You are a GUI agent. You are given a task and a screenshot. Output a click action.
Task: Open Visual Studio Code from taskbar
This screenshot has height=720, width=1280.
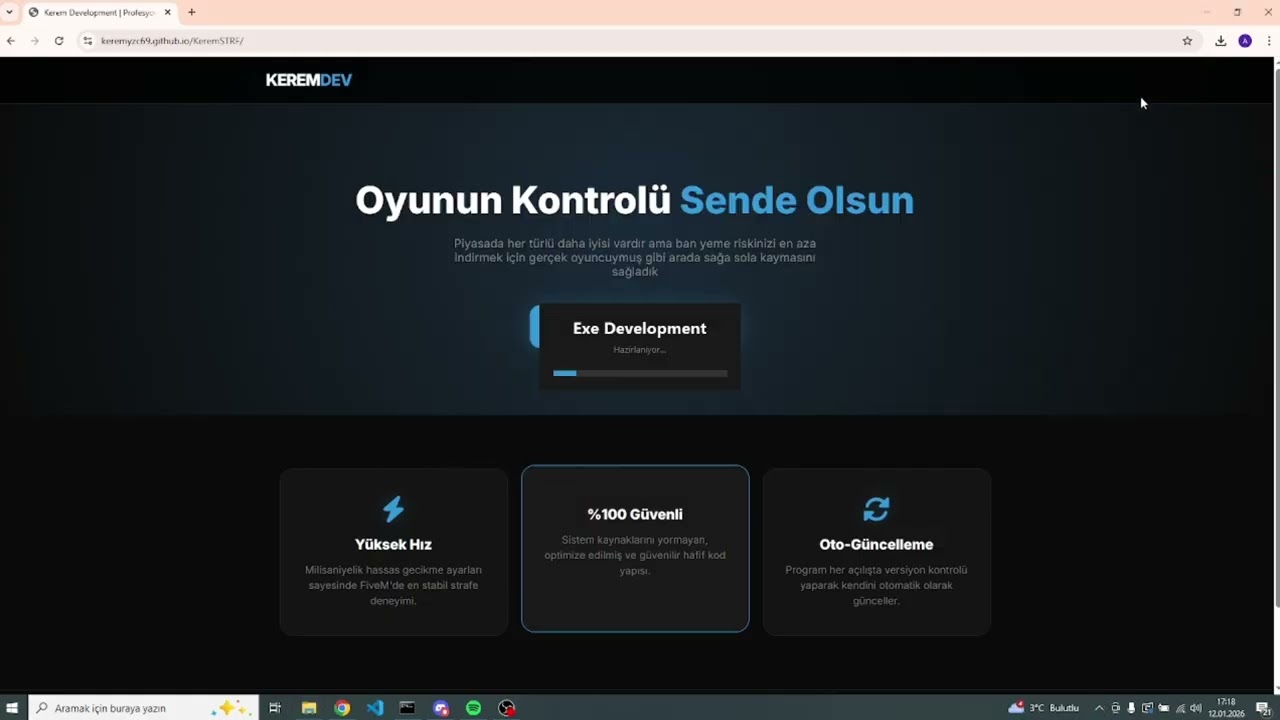[x=375, y=708]
